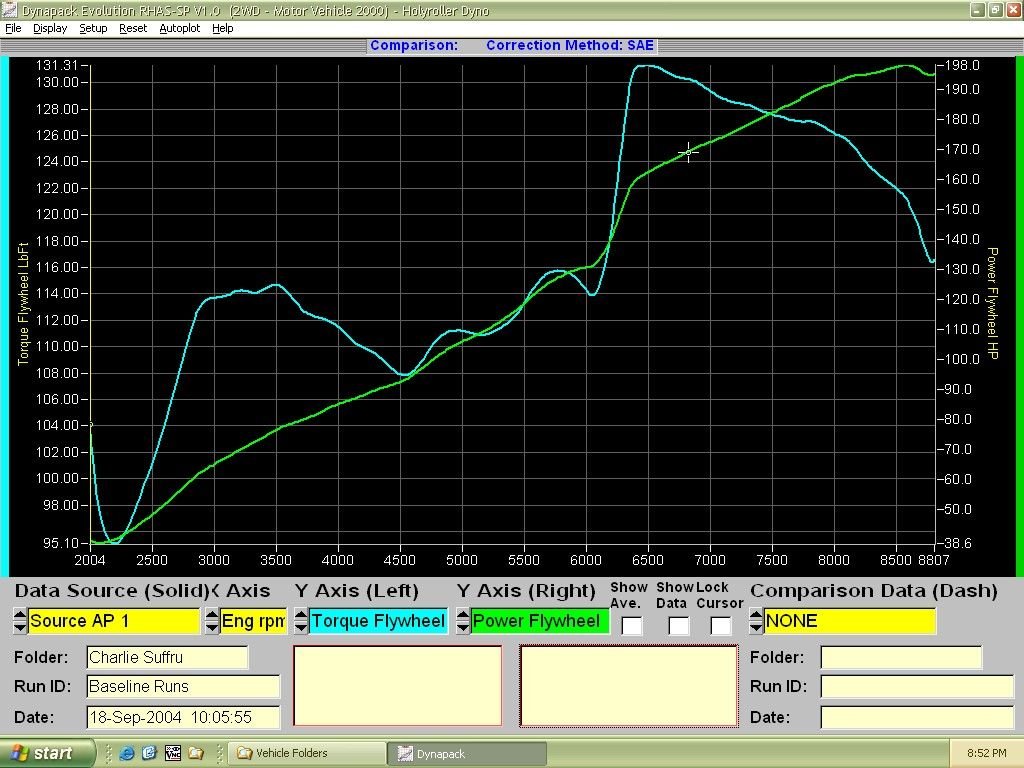Switch to Vehicle Folders taskbar window
Viewport: 1024px width, 768px height.
(306, 753)
